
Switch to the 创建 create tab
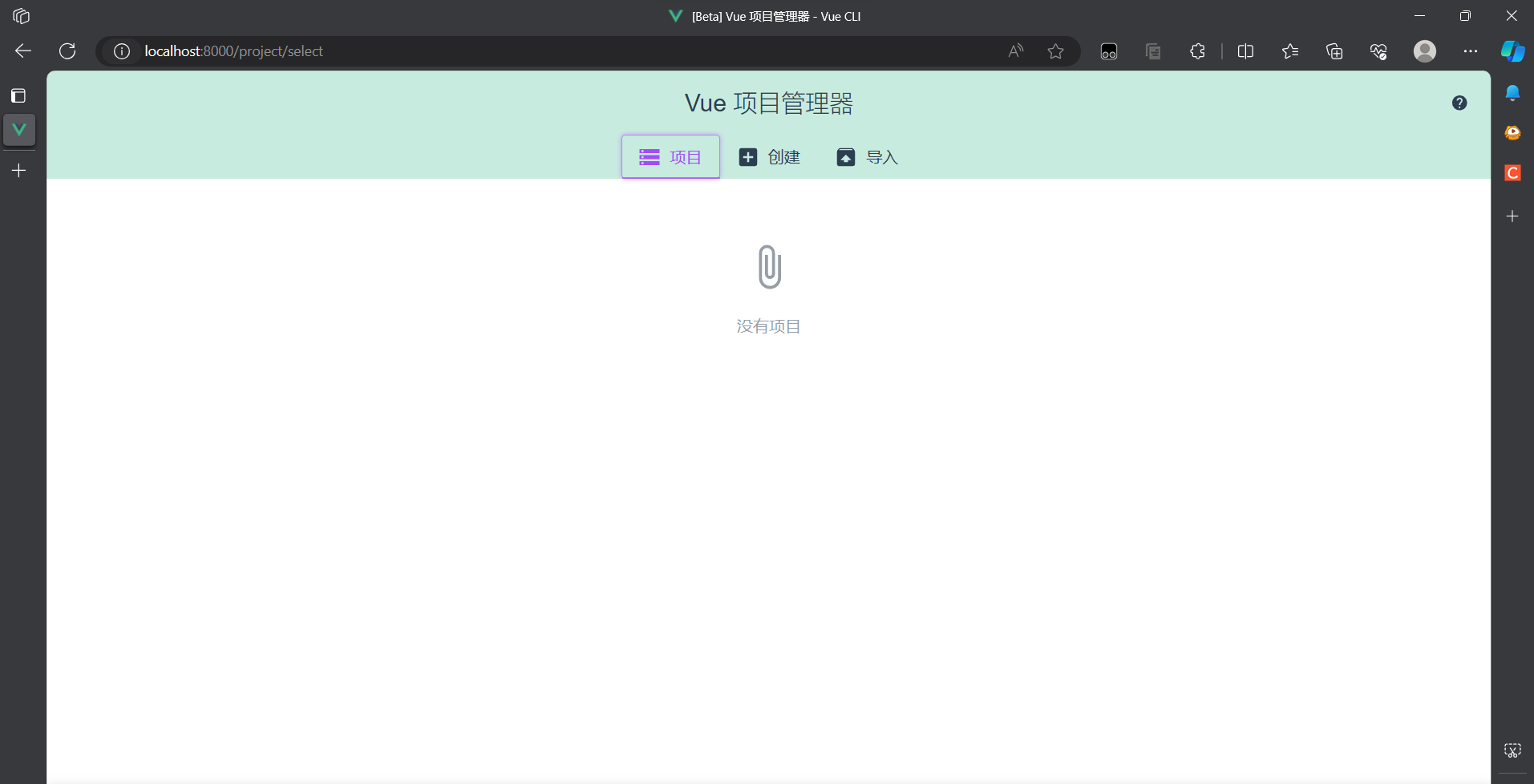point(769,157)
